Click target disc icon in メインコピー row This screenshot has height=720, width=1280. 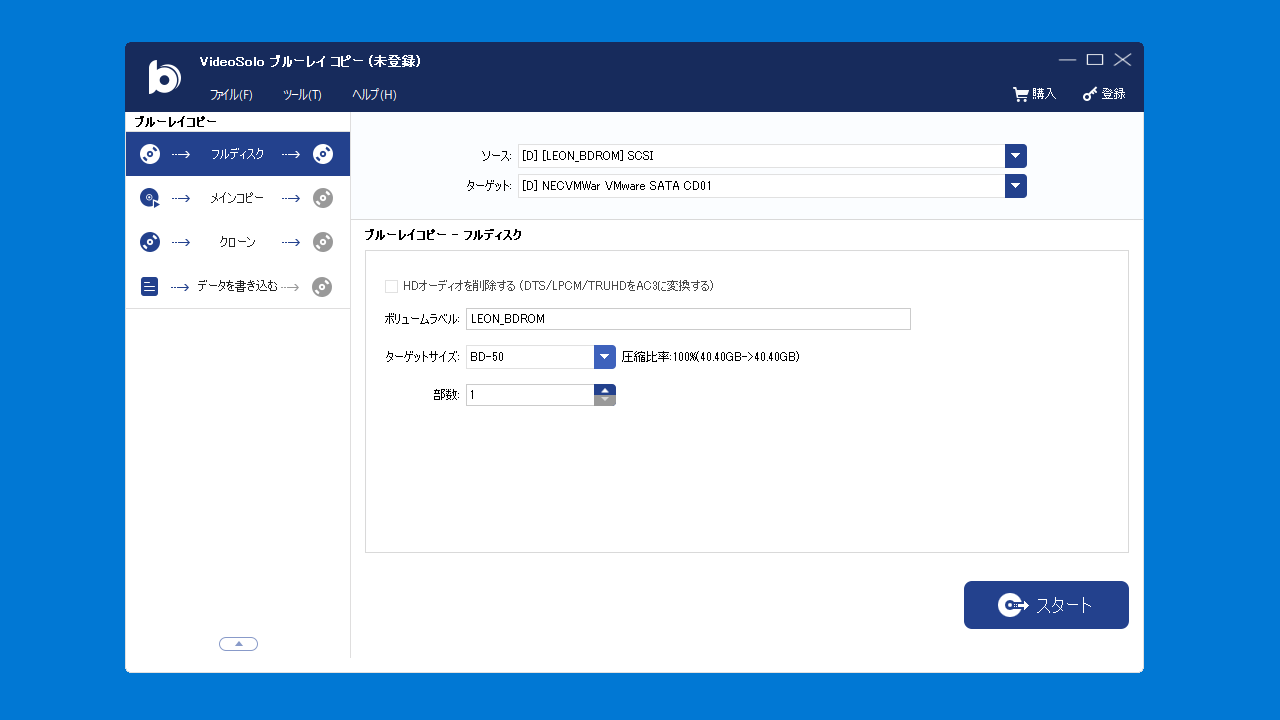pyautogui.click(x=323, y=198)
